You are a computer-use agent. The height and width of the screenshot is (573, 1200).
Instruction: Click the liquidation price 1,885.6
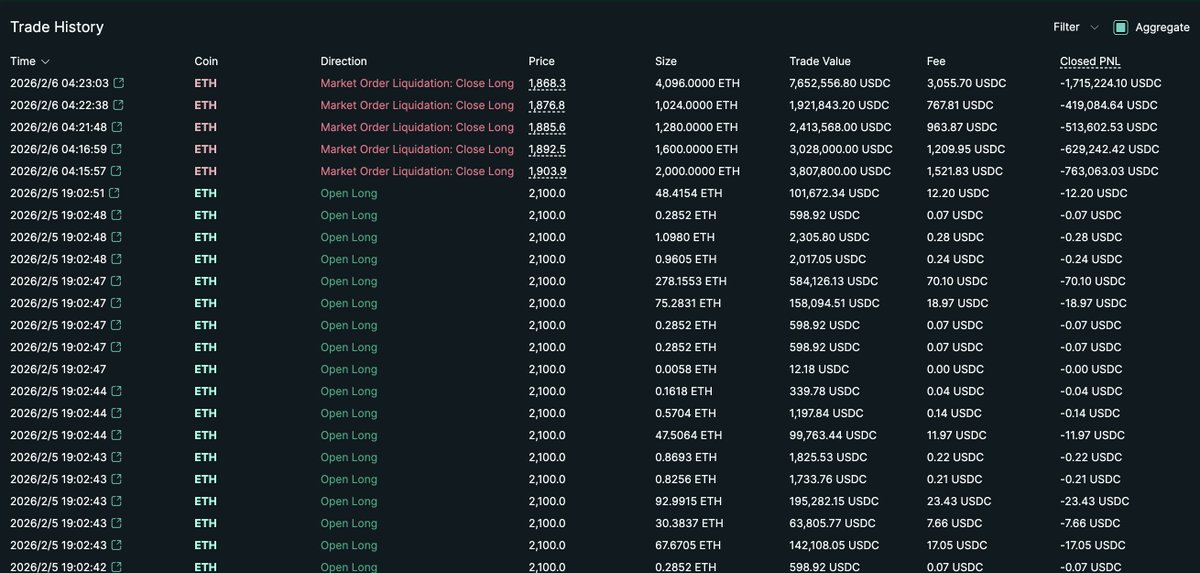pyautogui.click(x=547, y=127)
